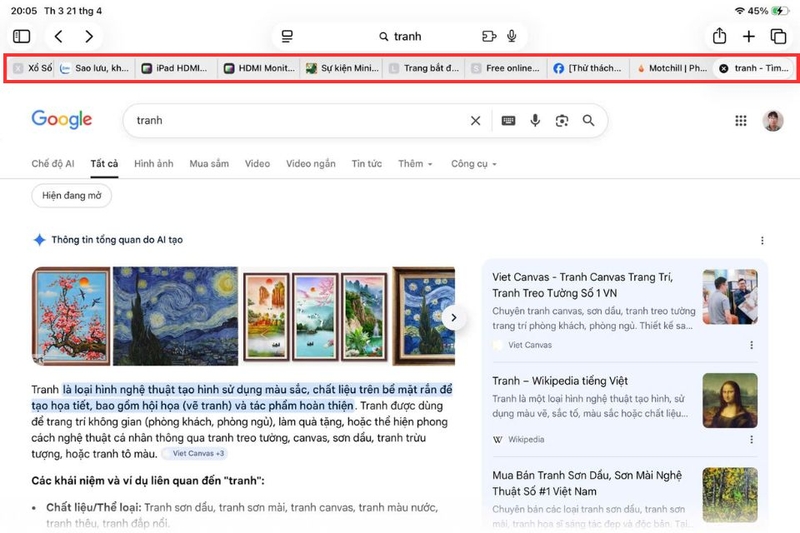Open the framed Starry Night thumbnail
Image resolution: width=800 pixels, height=533 pixels.
pyautogui.click(x=423, y=316)
